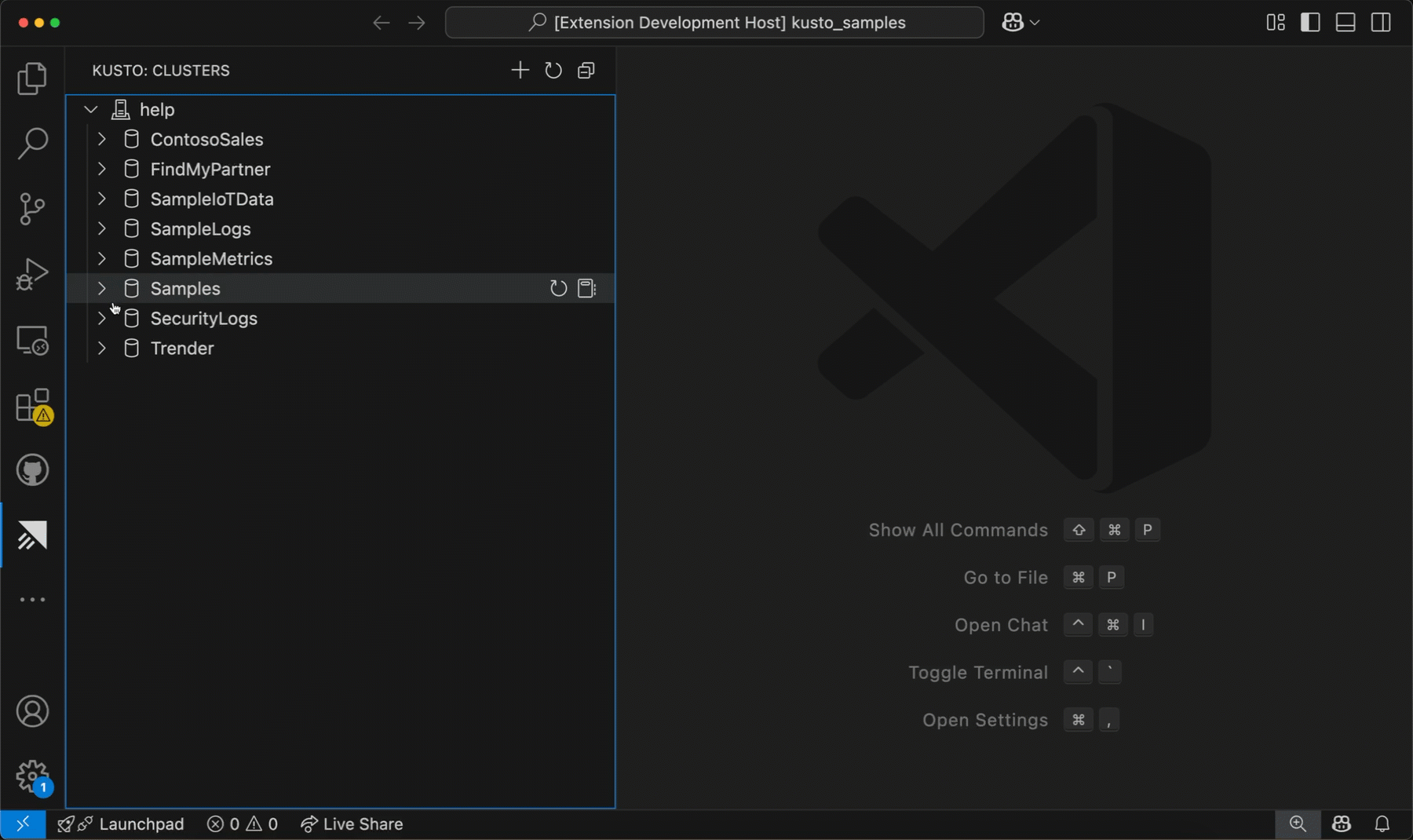The image size is (1413, 840).
Task: Refresh the Kusto clusters list
Action: click(553, 70)
